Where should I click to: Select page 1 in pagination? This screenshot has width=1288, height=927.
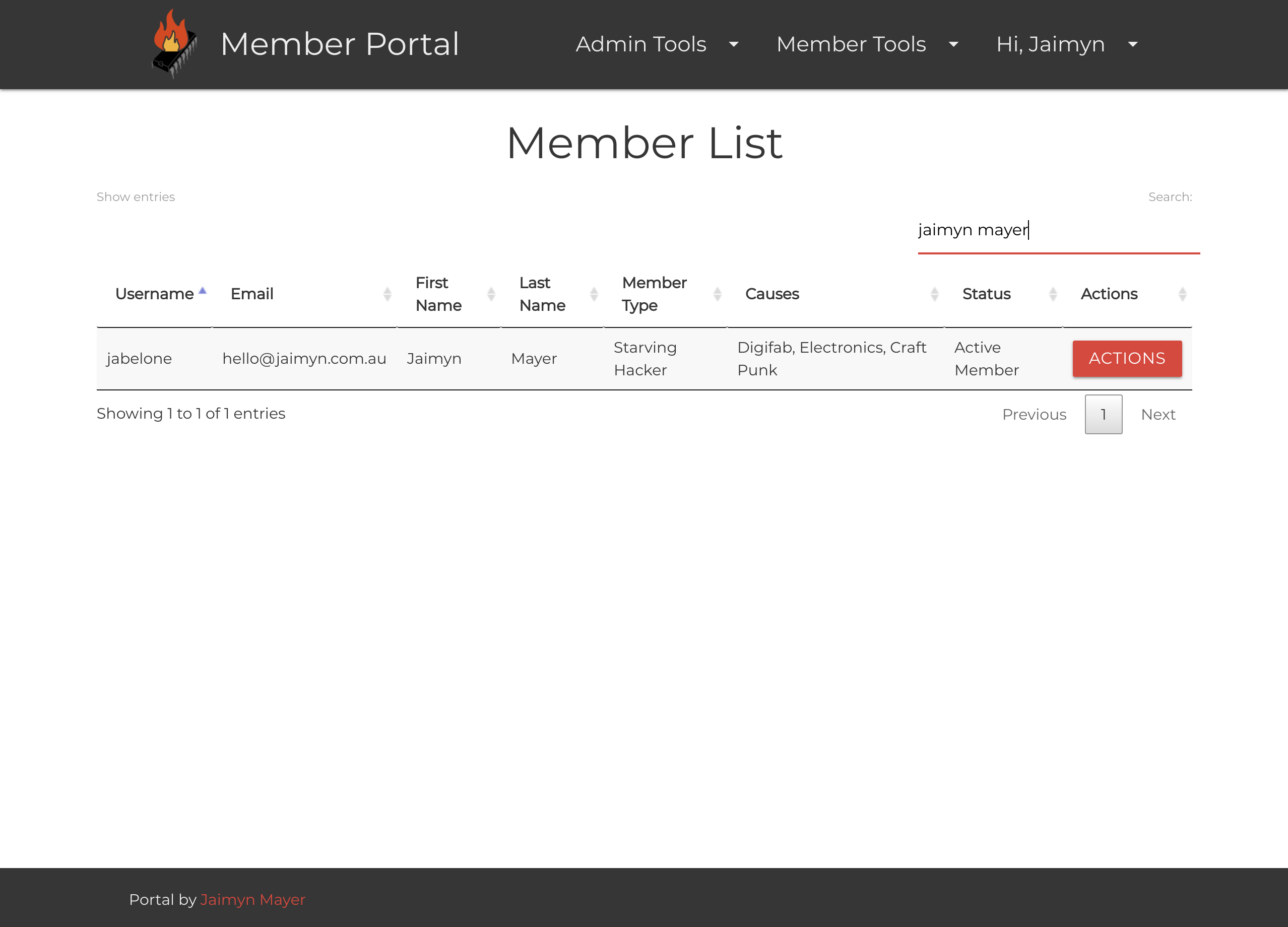[x=1103, y=415]
